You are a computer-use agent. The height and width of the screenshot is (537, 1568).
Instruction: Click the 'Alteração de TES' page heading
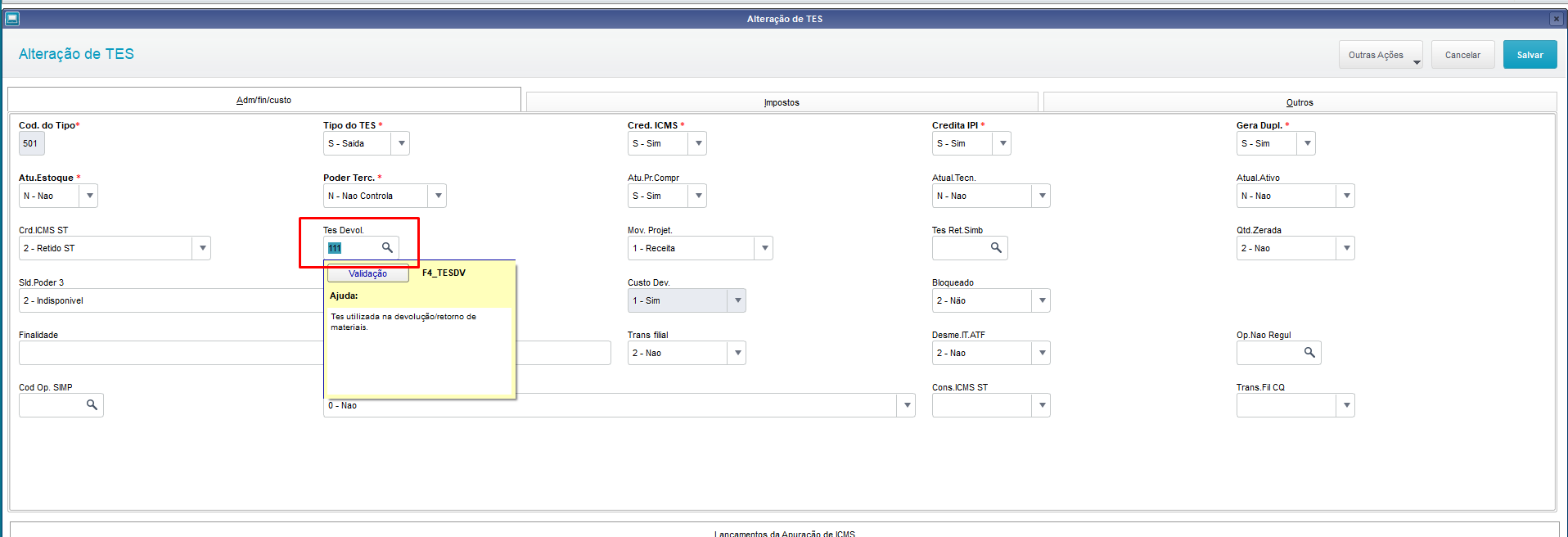[76, 54]
